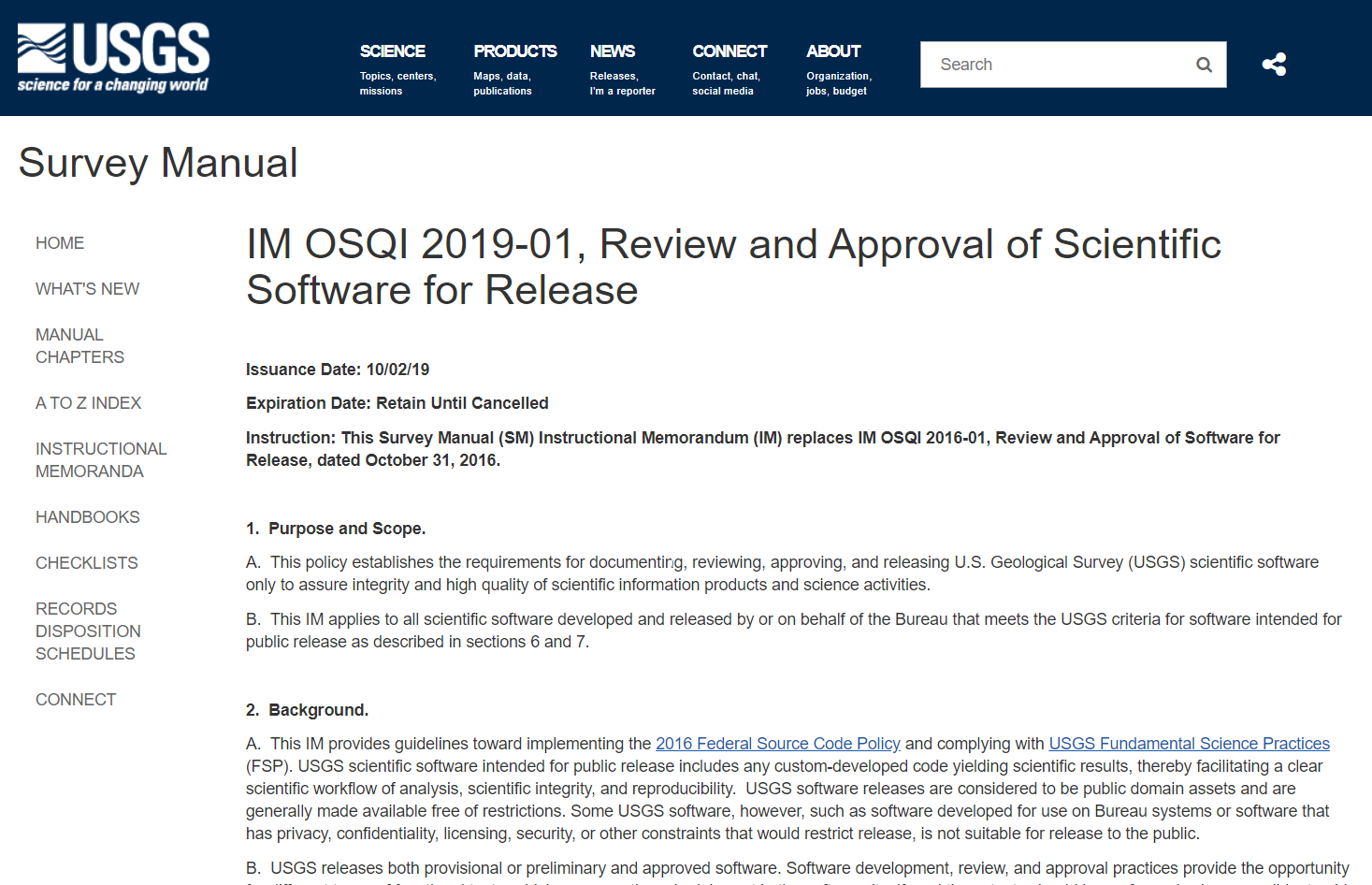The width and height of the screenshot is (1372, 885).
Task: Open Checklists in the sidebar
Action: 86,563
